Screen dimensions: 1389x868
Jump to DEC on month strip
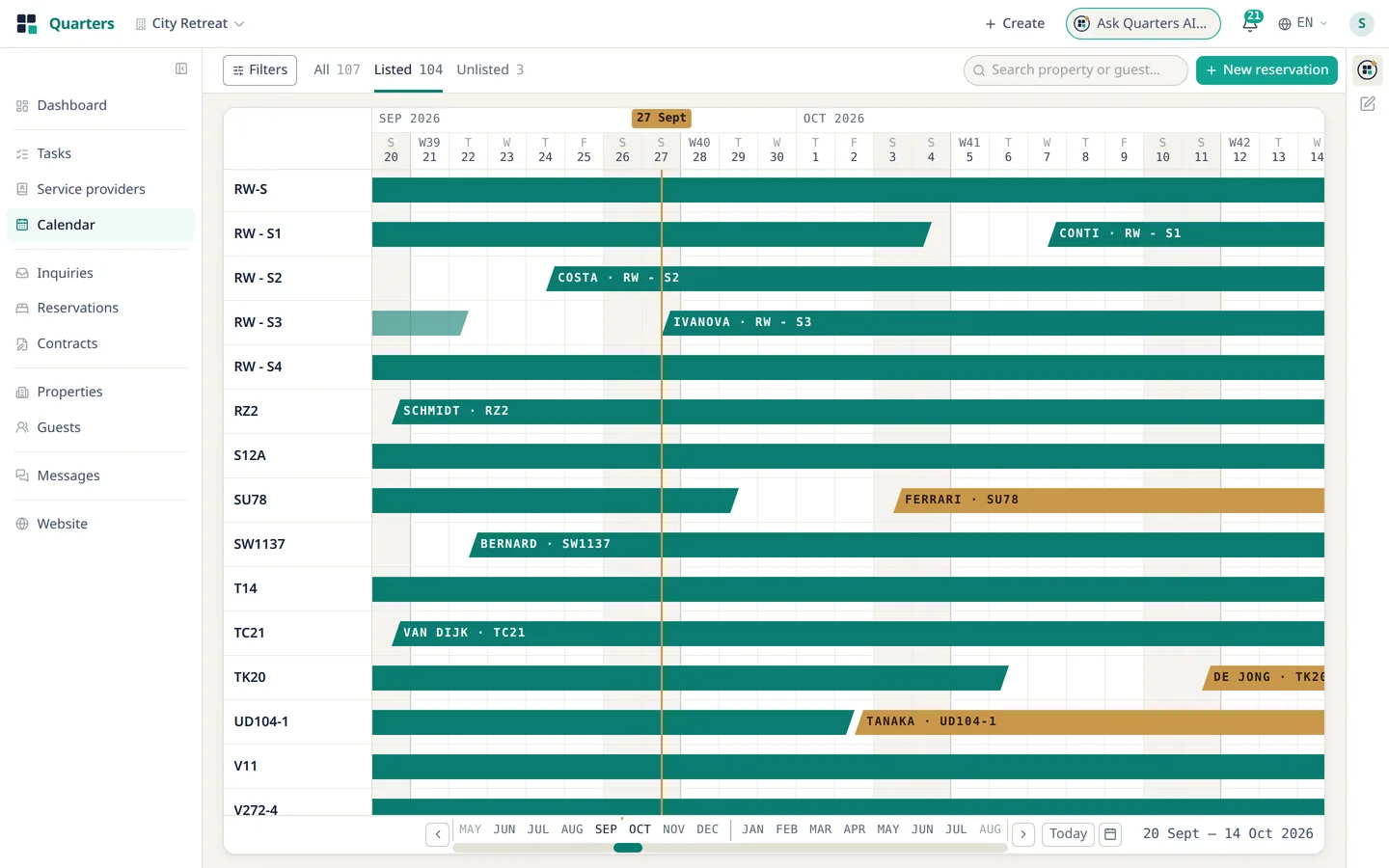point(707,829)
